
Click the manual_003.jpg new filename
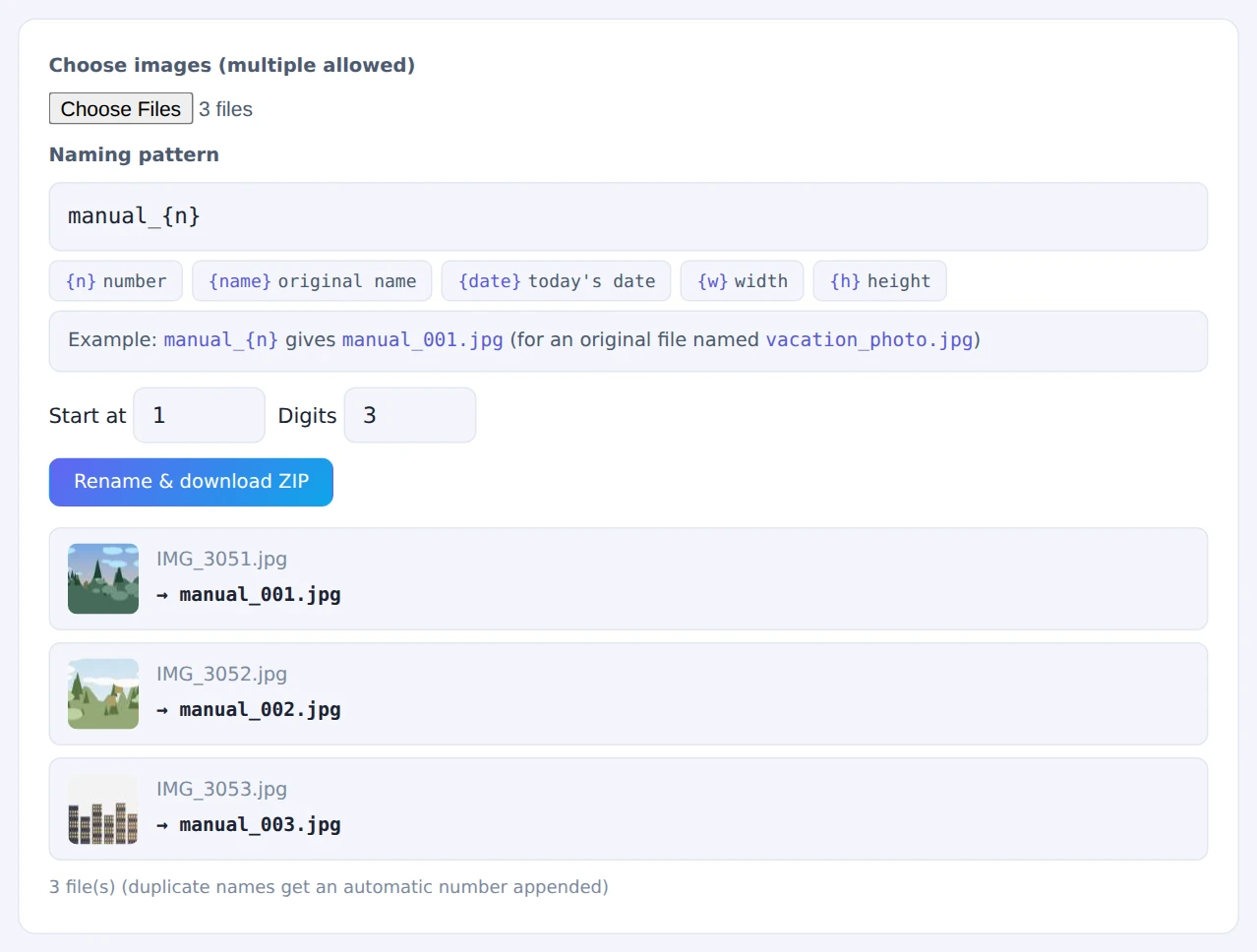260,824
